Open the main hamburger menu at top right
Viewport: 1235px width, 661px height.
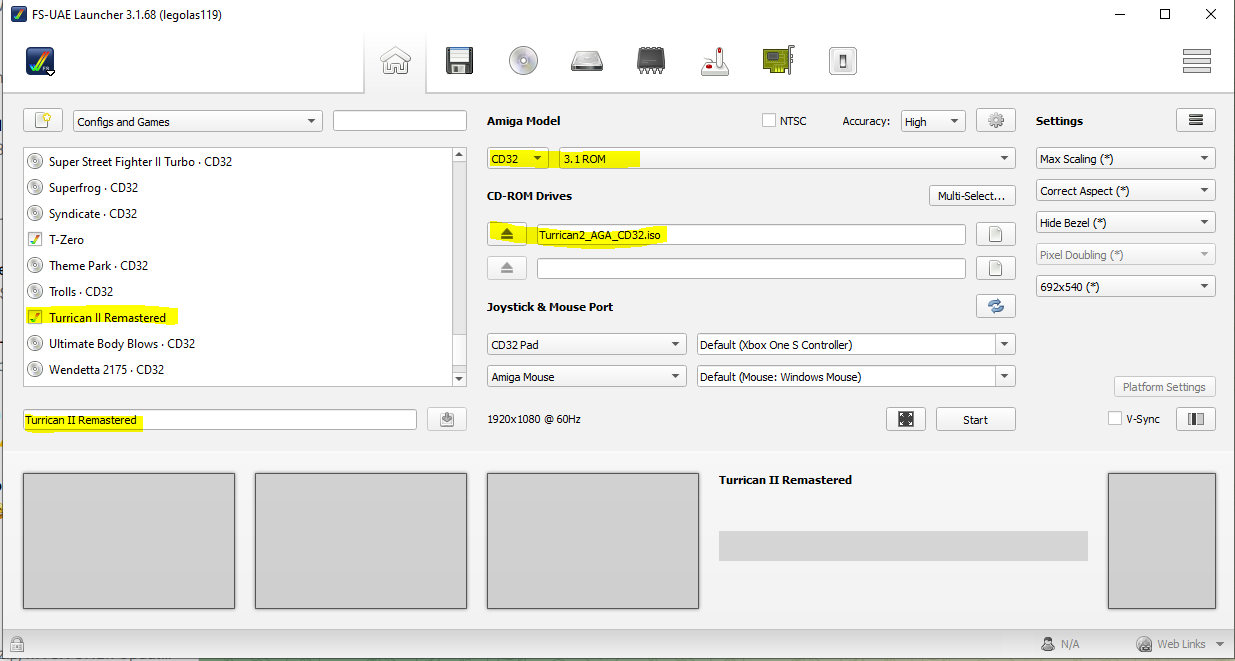click(1197, 62)
